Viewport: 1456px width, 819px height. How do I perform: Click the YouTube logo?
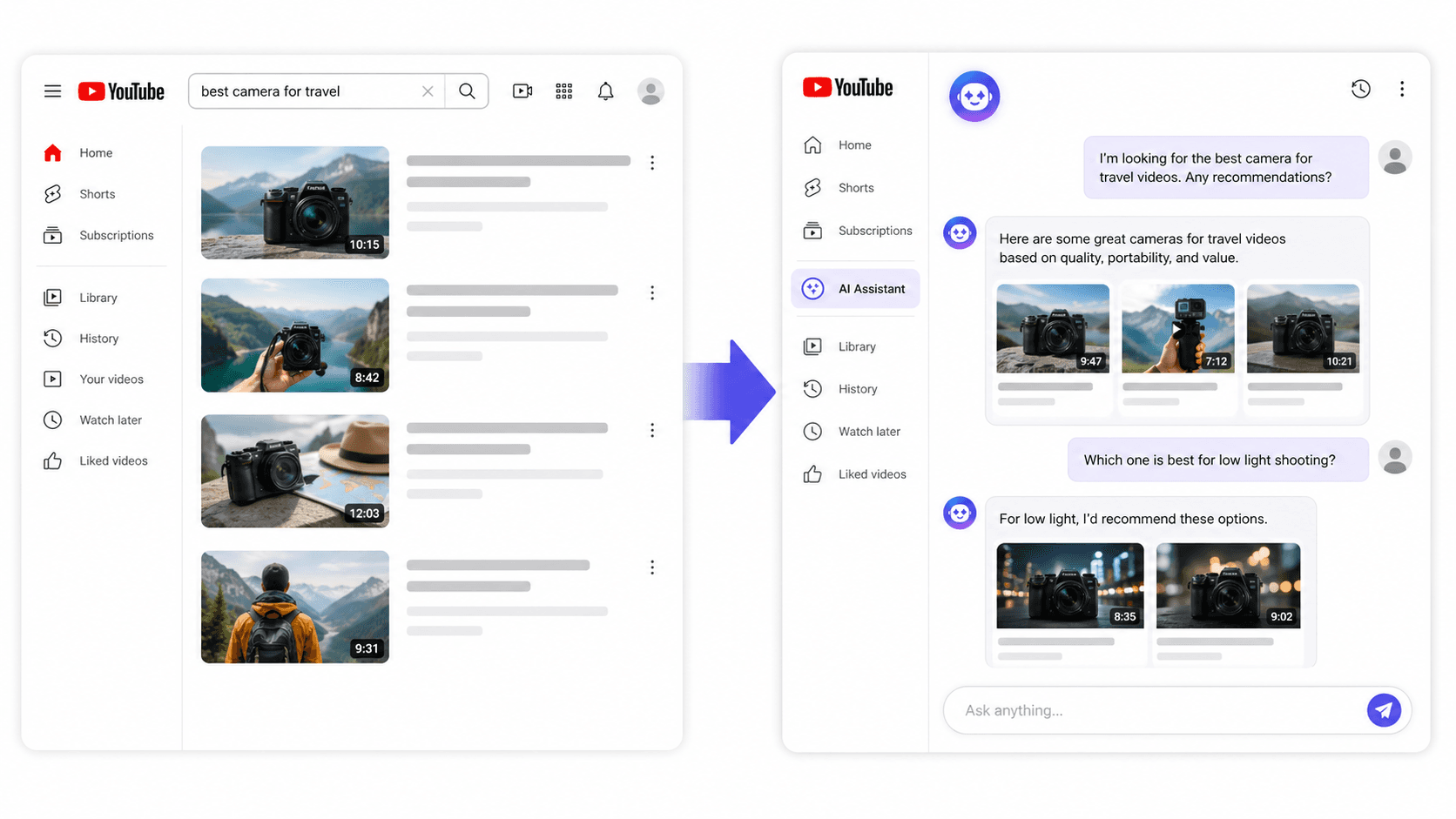pos(120,91)
